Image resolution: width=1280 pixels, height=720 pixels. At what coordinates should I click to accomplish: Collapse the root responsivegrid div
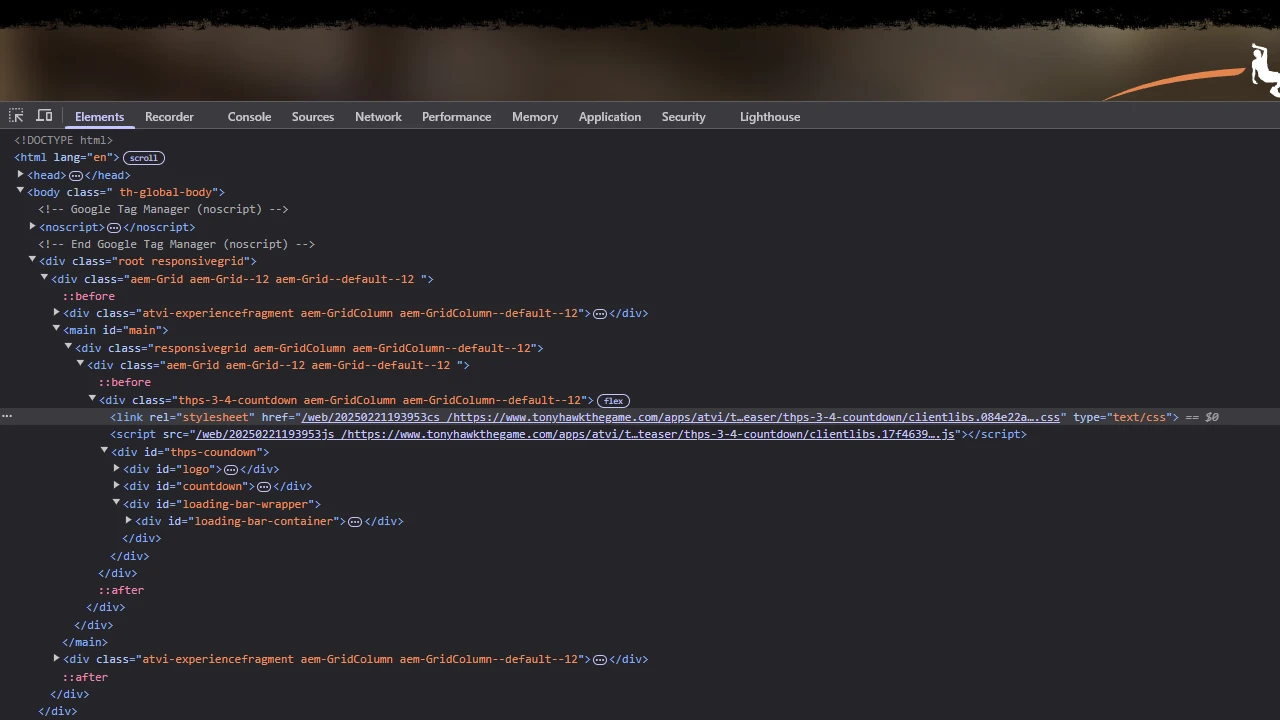[x=32, y=260]
